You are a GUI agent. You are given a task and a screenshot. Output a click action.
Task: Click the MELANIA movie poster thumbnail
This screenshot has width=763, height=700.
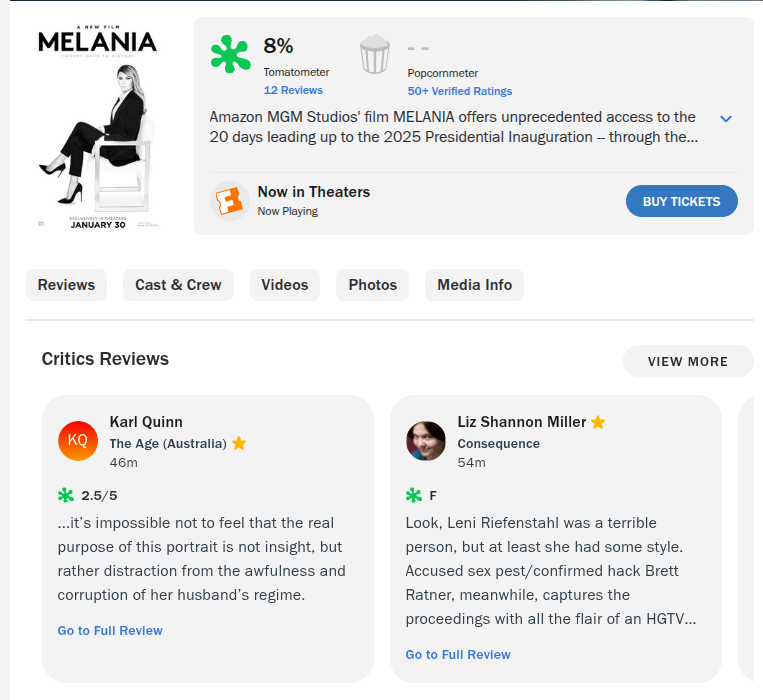click(98, 130)
